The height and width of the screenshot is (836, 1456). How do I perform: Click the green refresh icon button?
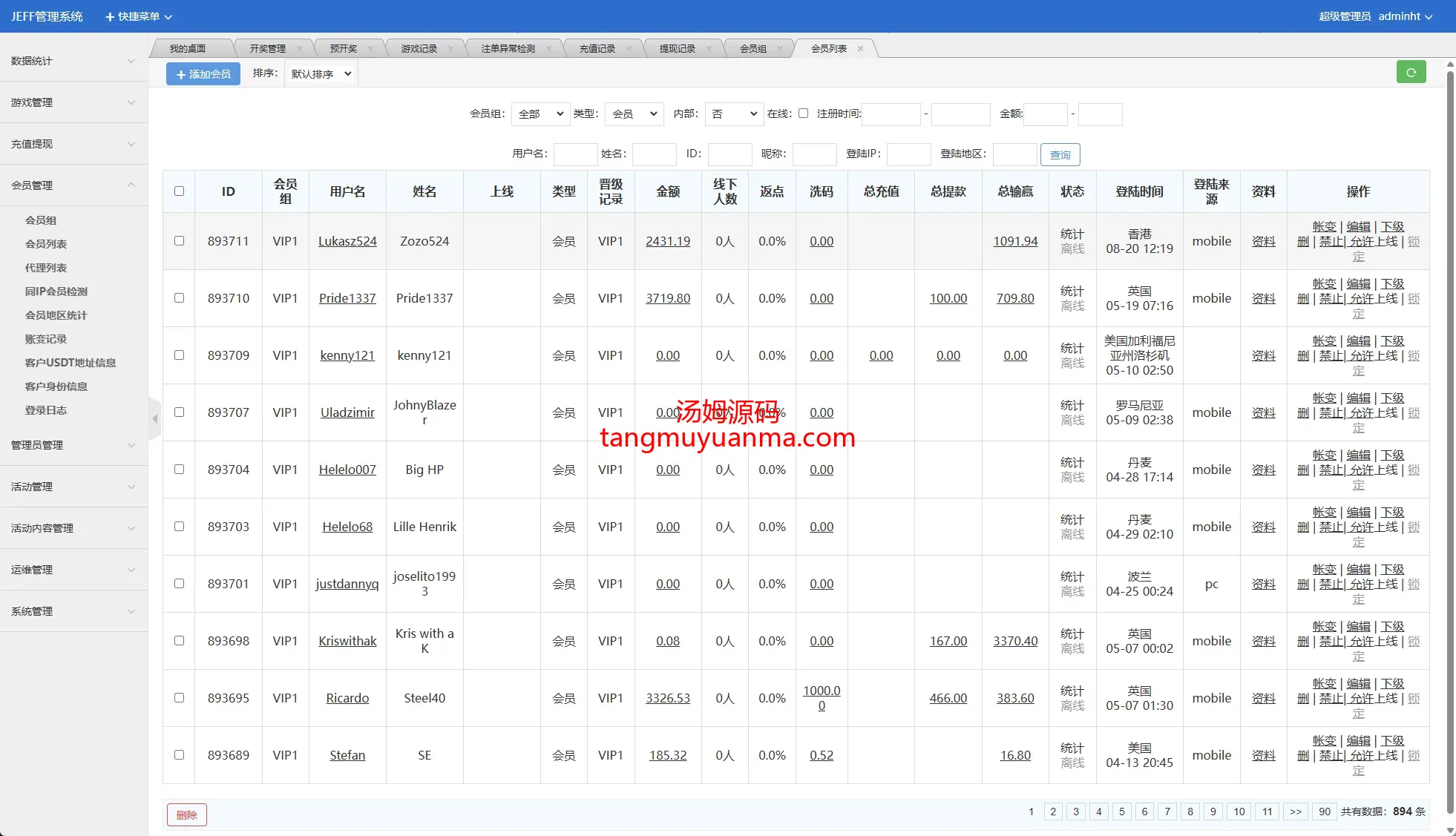(1411, 73)
